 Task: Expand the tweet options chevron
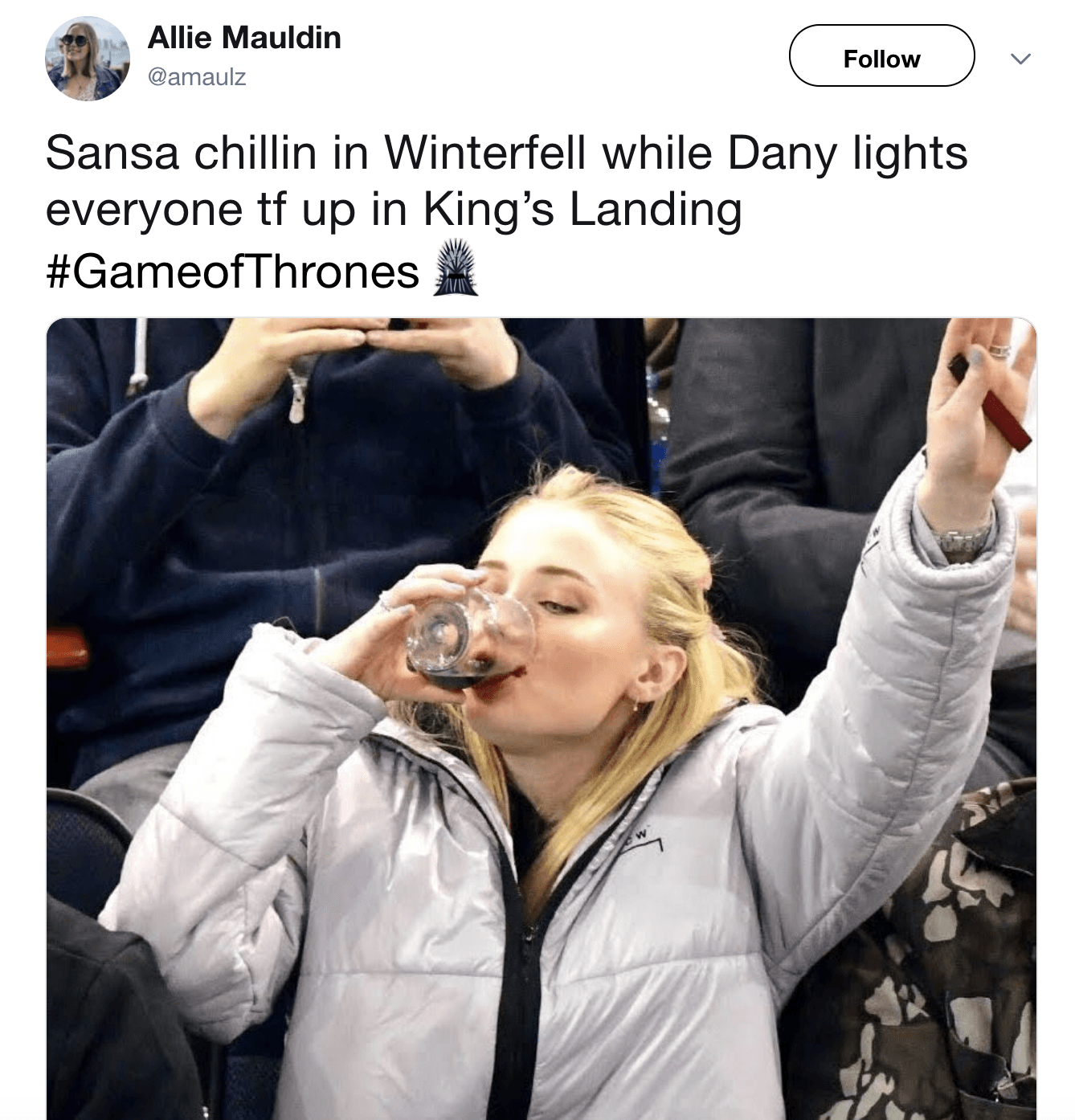pyautogui.click(x=1020, y=59)
